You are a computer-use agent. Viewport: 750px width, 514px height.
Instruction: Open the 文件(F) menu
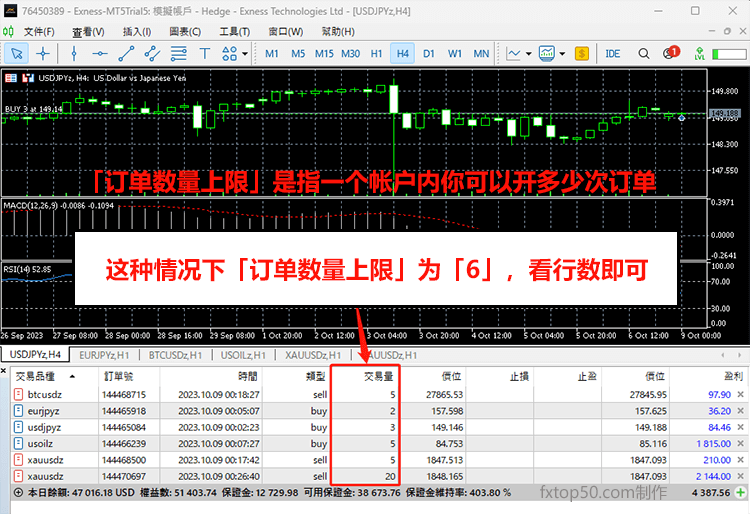(39, 32)
